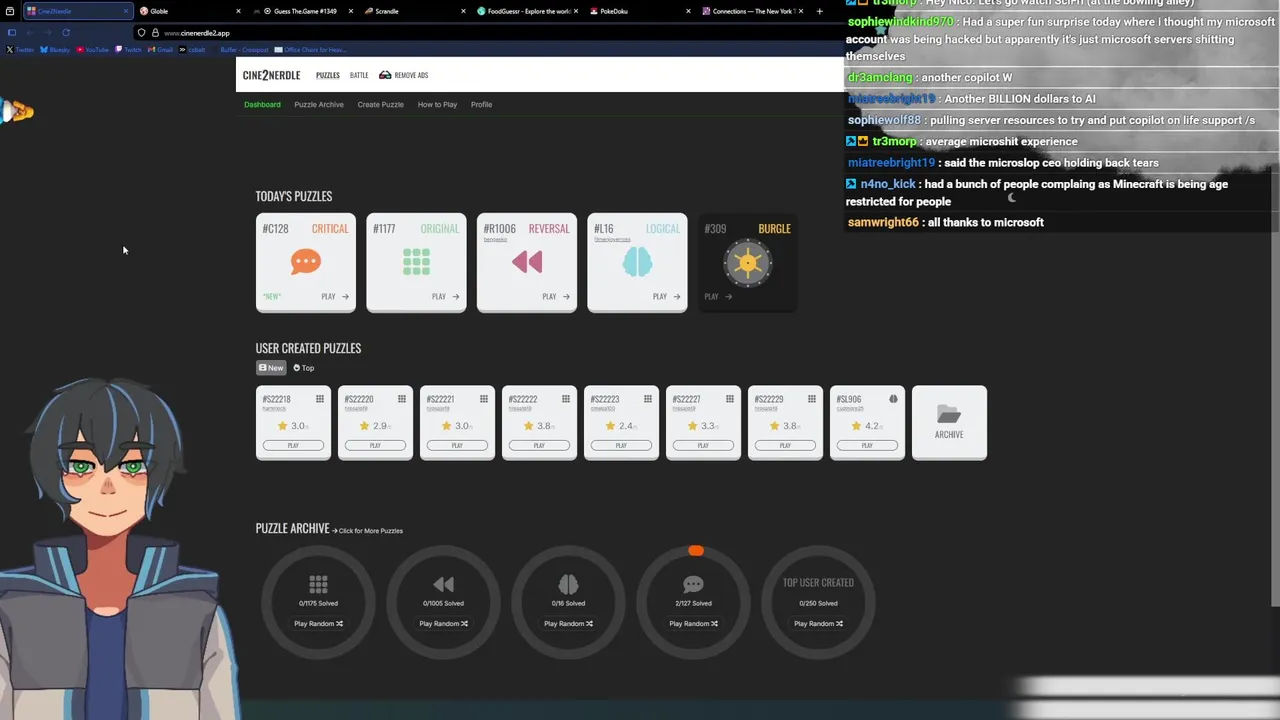Image resolution: width=1280 pixels, height=720 pixels.
Task: Click Play on the Logical #L16 card
Action: 666,296
